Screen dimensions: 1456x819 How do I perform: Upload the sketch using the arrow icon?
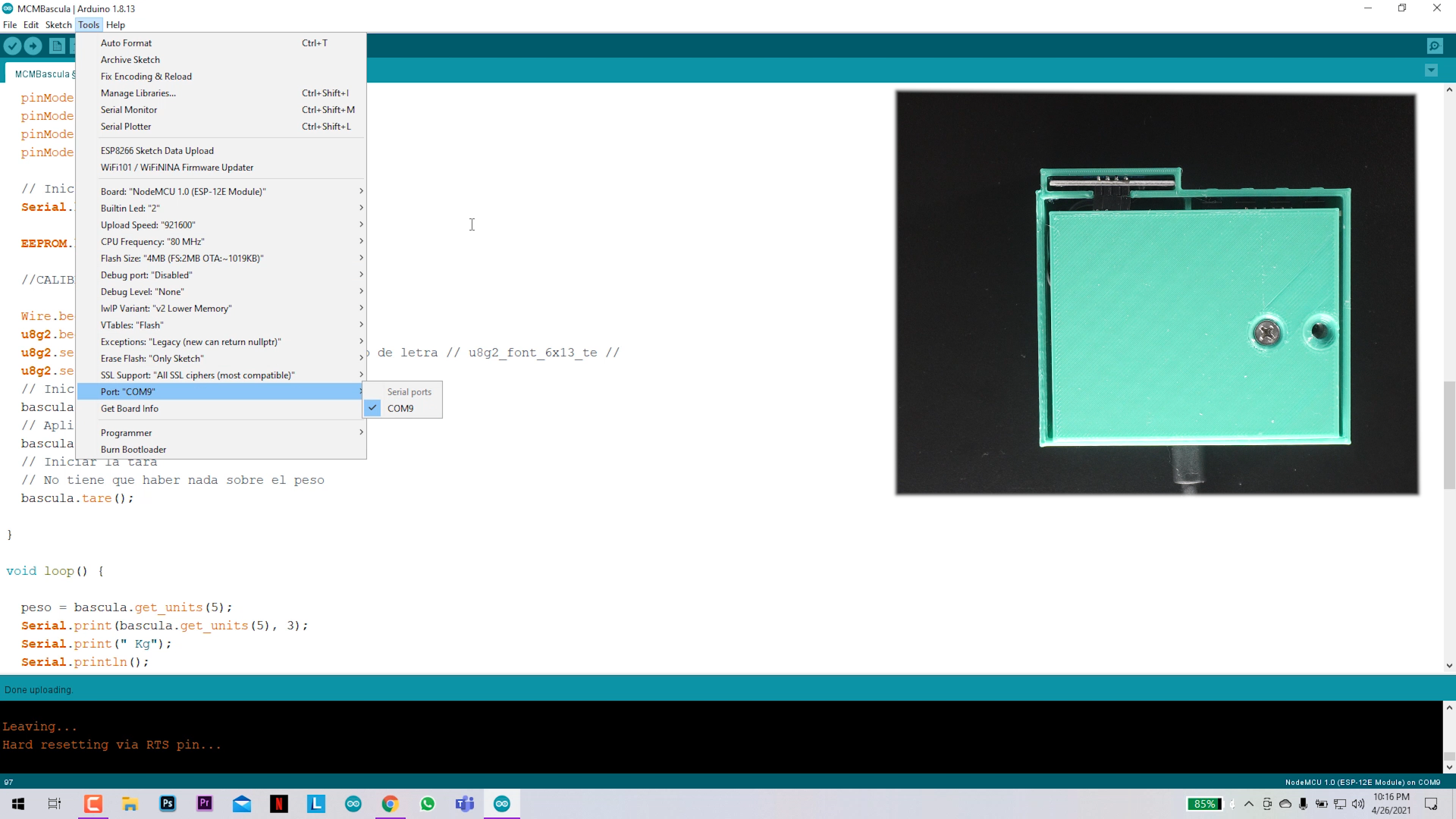(33, 45)
